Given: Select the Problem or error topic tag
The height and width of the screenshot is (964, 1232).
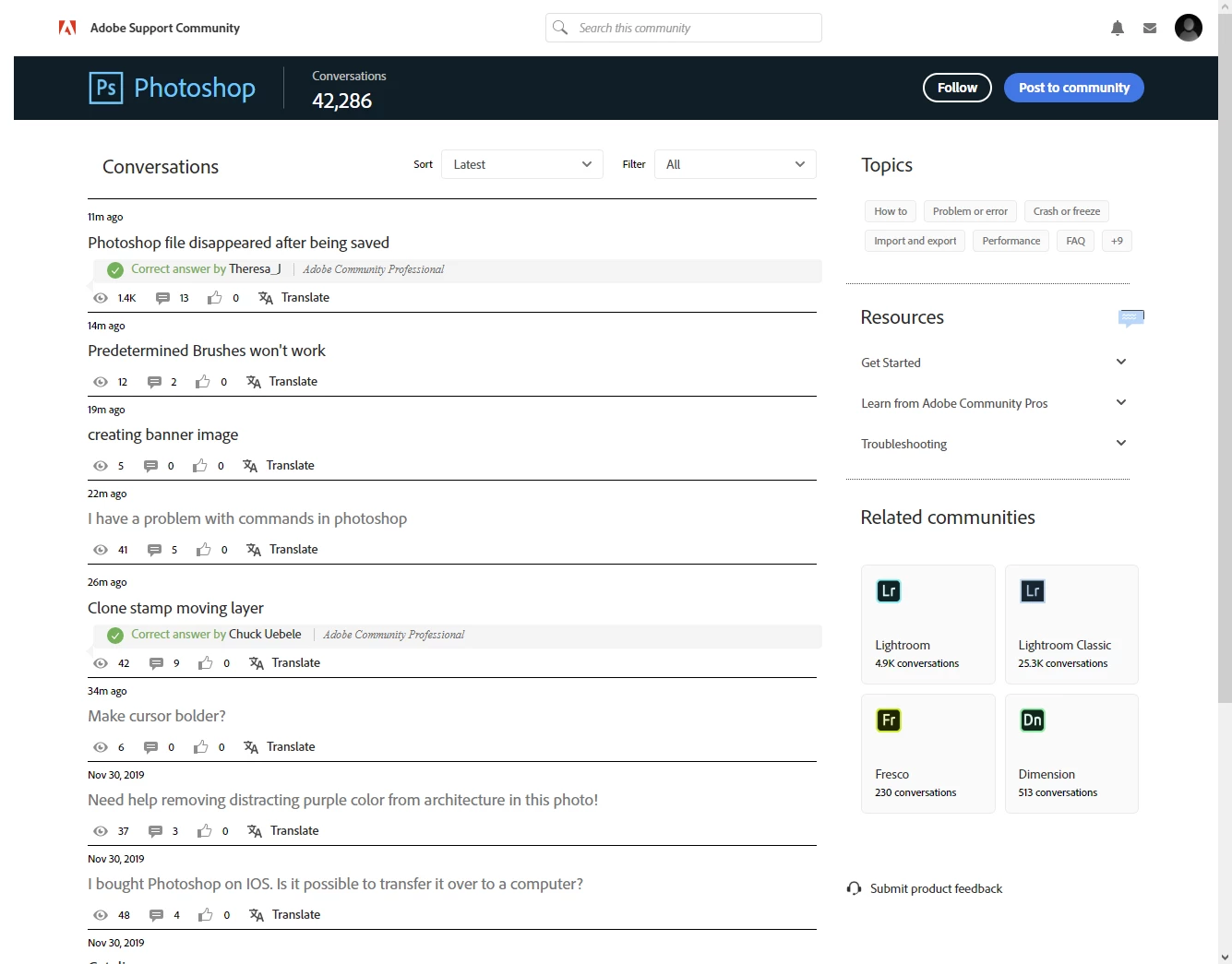Looking at the screenshot, I should click(970, 211).
